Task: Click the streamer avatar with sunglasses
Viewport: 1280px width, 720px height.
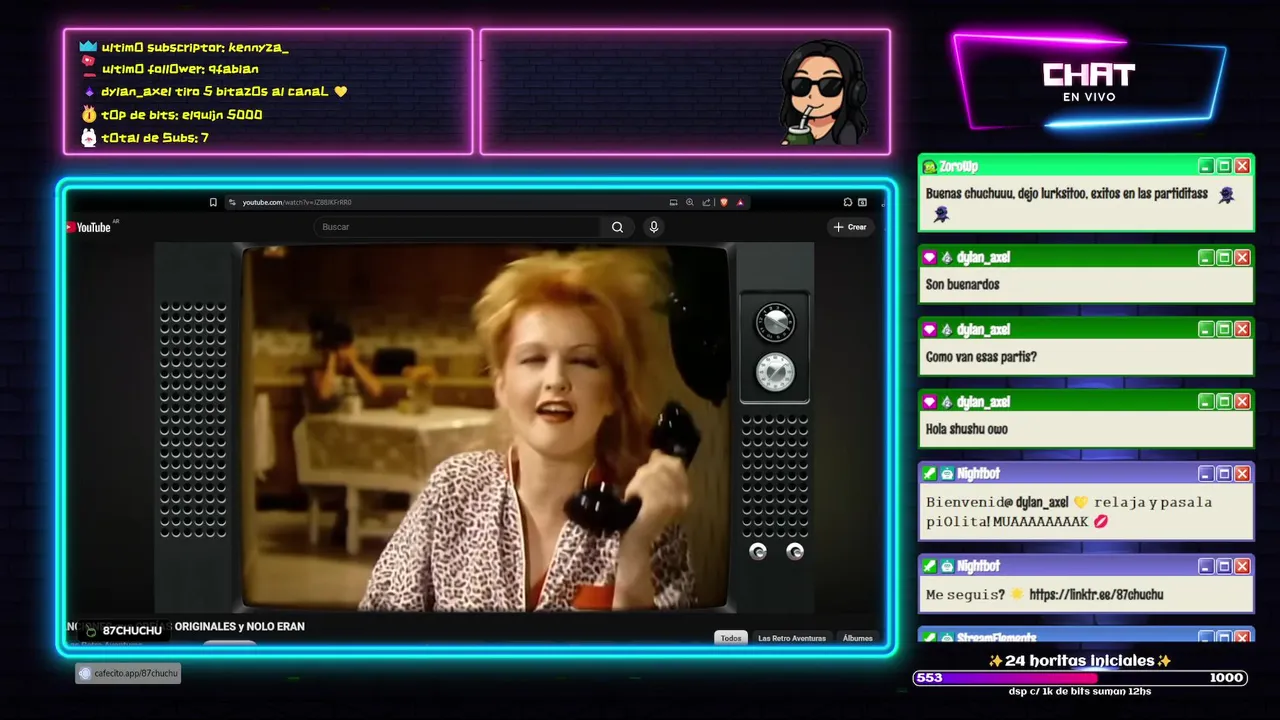Action: [x=822, y=92]
